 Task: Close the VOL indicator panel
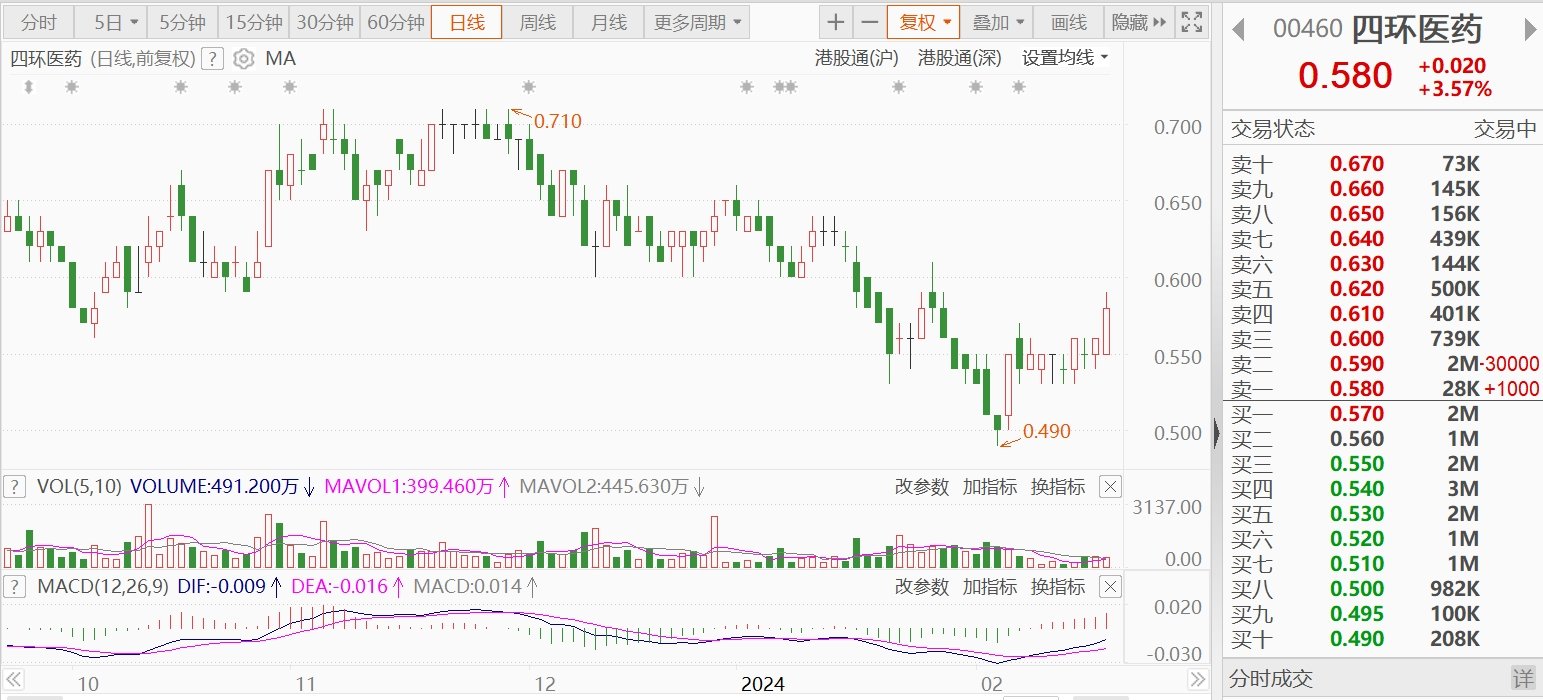(1110, 487)
